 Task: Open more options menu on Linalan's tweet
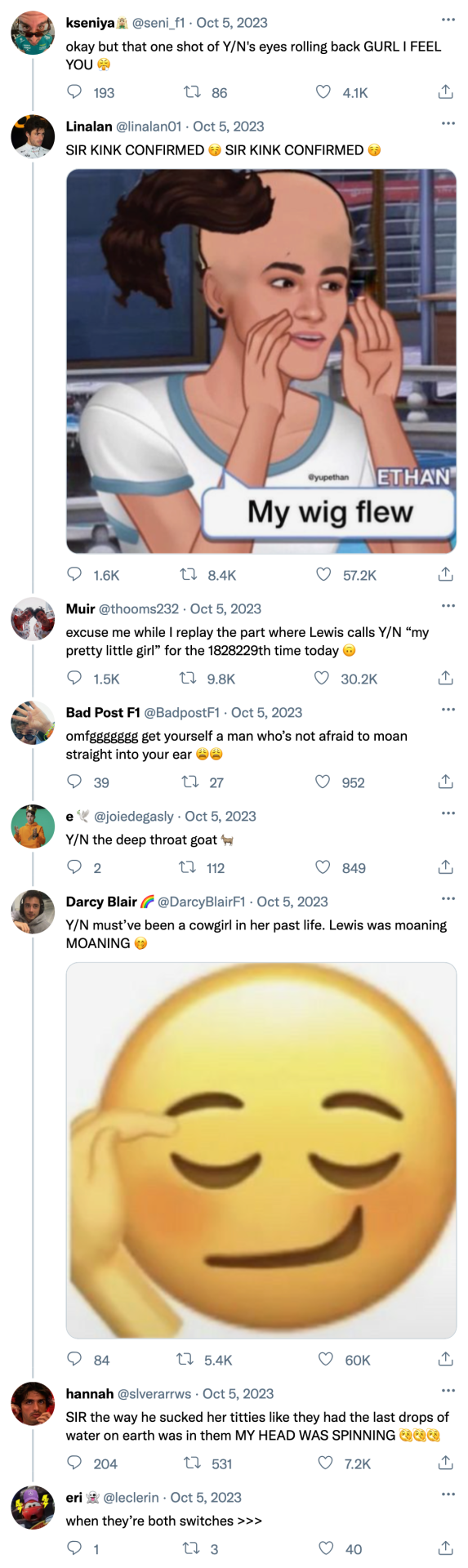point(448,123)
